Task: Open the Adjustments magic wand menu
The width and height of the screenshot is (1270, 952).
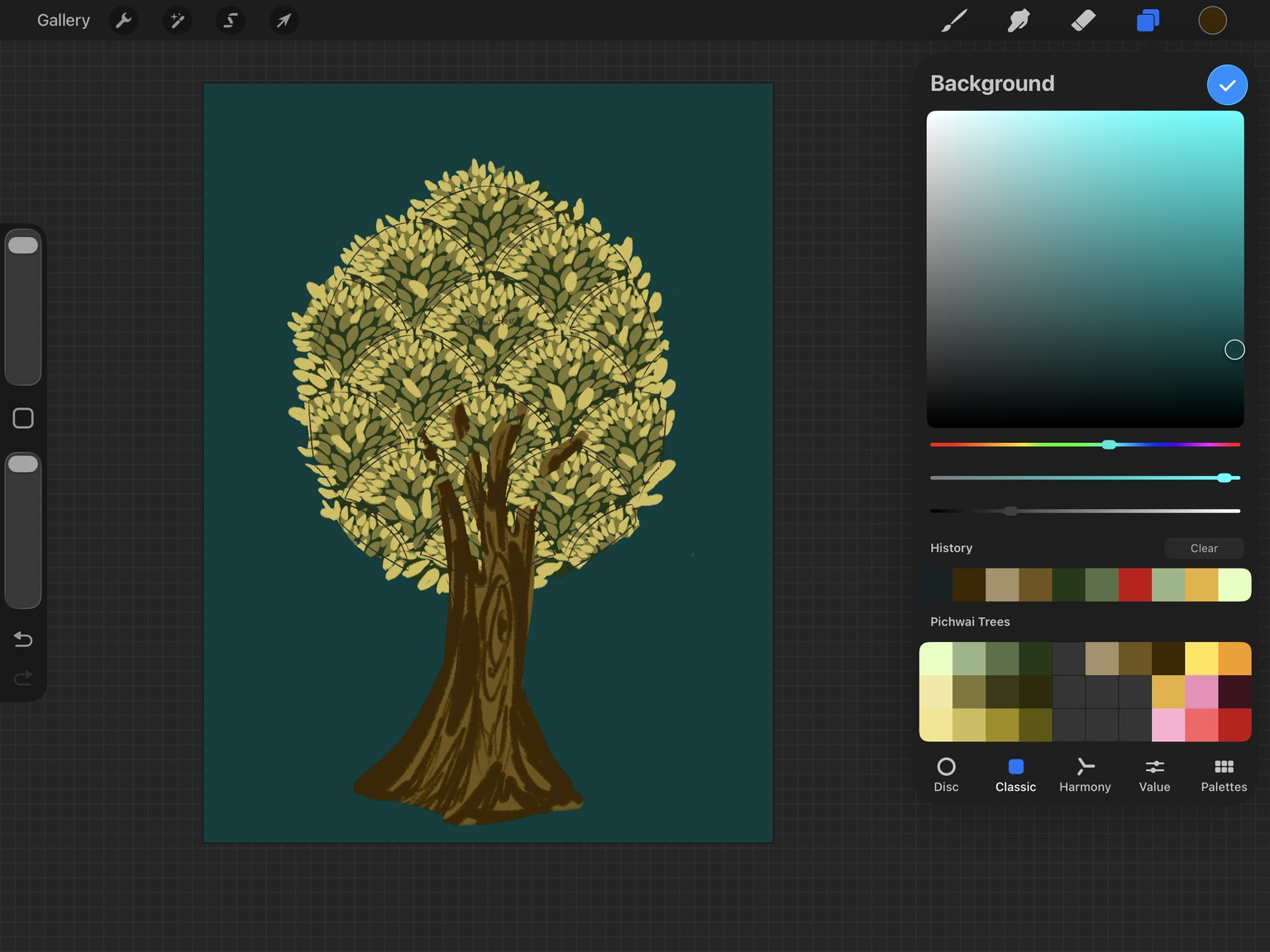Action: click(x=177, y=21)
